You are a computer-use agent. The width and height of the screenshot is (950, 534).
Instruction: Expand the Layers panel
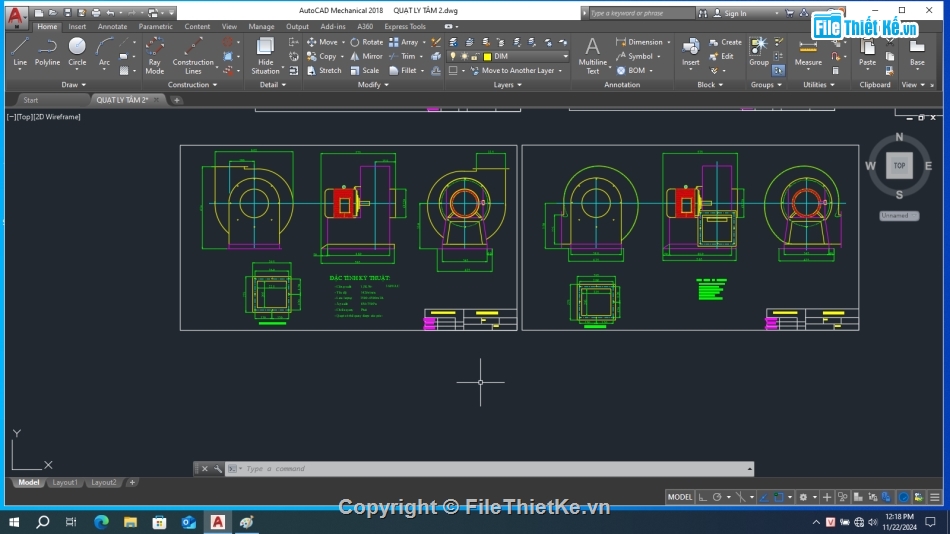[x=507, y=85]
